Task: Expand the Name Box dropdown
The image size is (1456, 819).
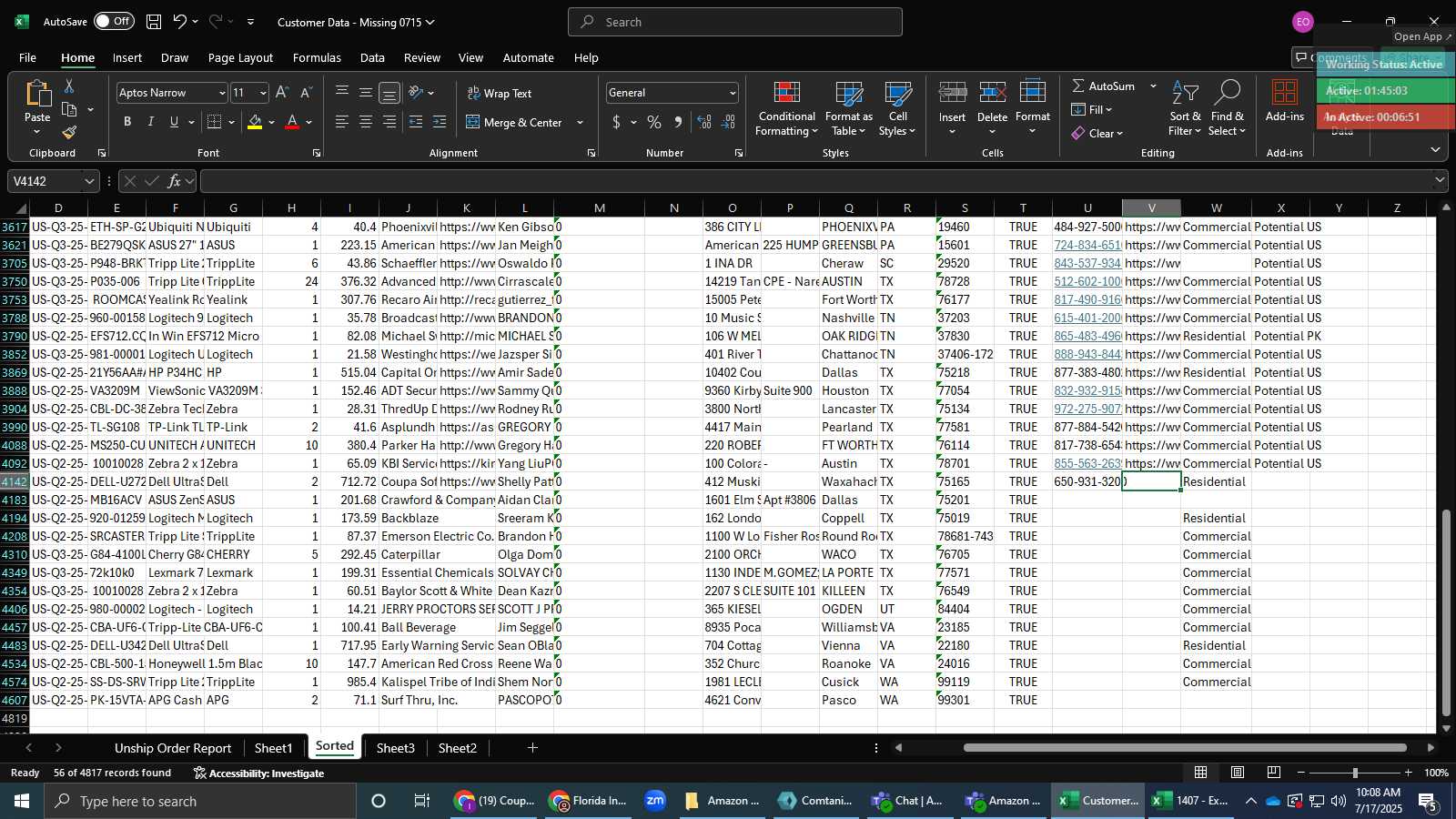Action: click(x=89, y=181)
